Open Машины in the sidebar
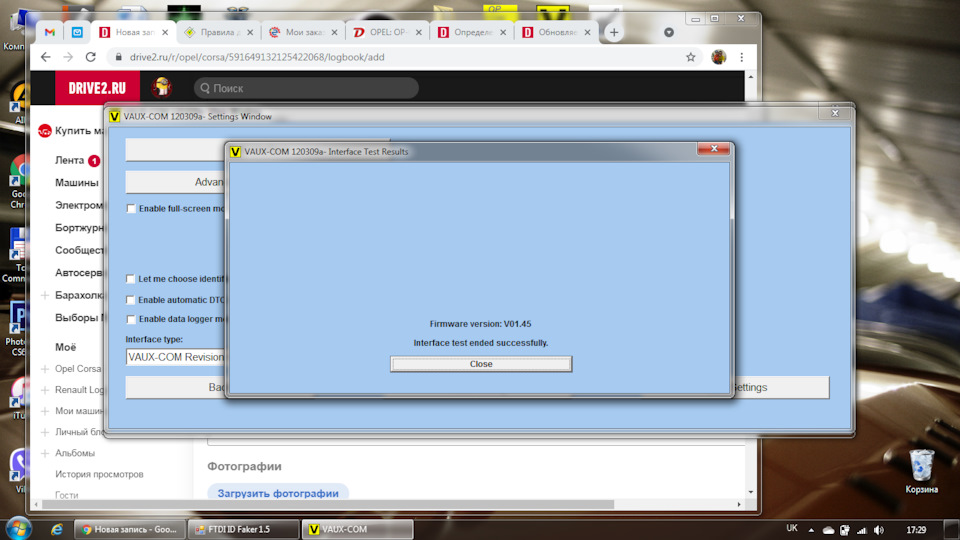This screenshot has width=960, height=540. click(77, 182)
